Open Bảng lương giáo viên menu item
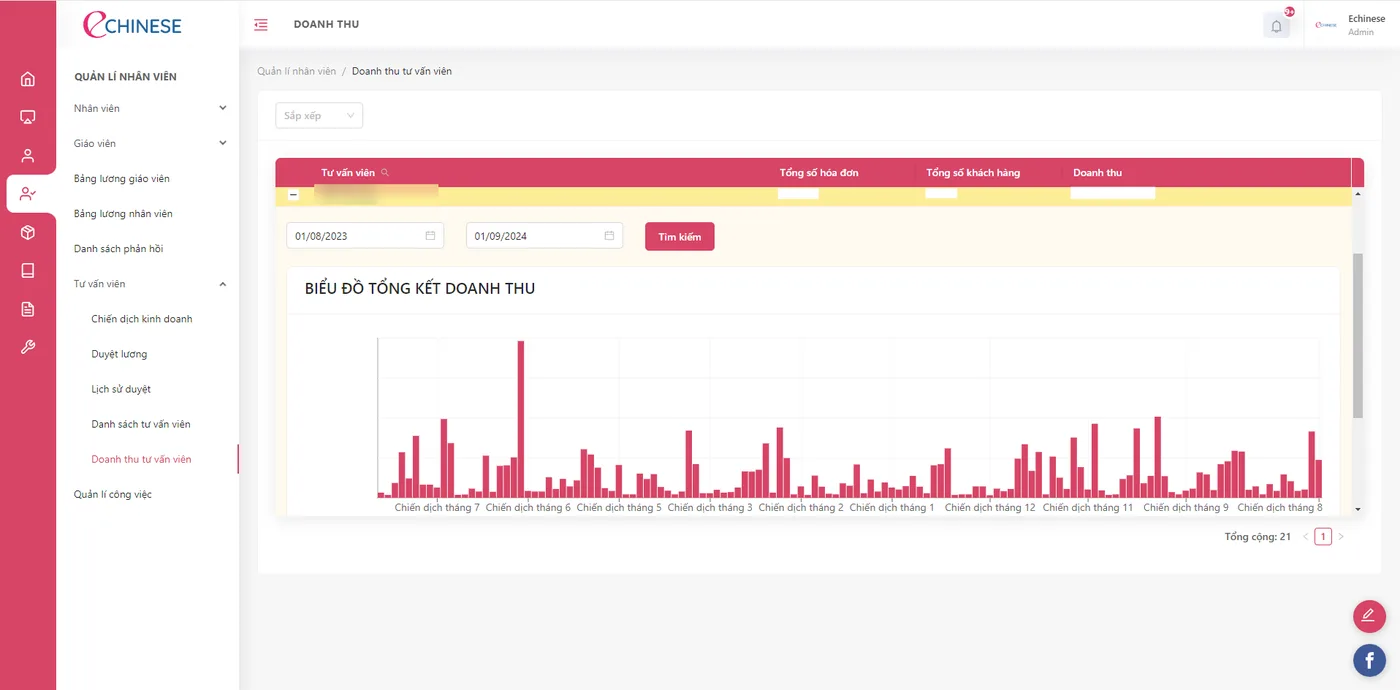Viewport: 1400px width, 690px height. pyautogui.click(x=122, y=179)
